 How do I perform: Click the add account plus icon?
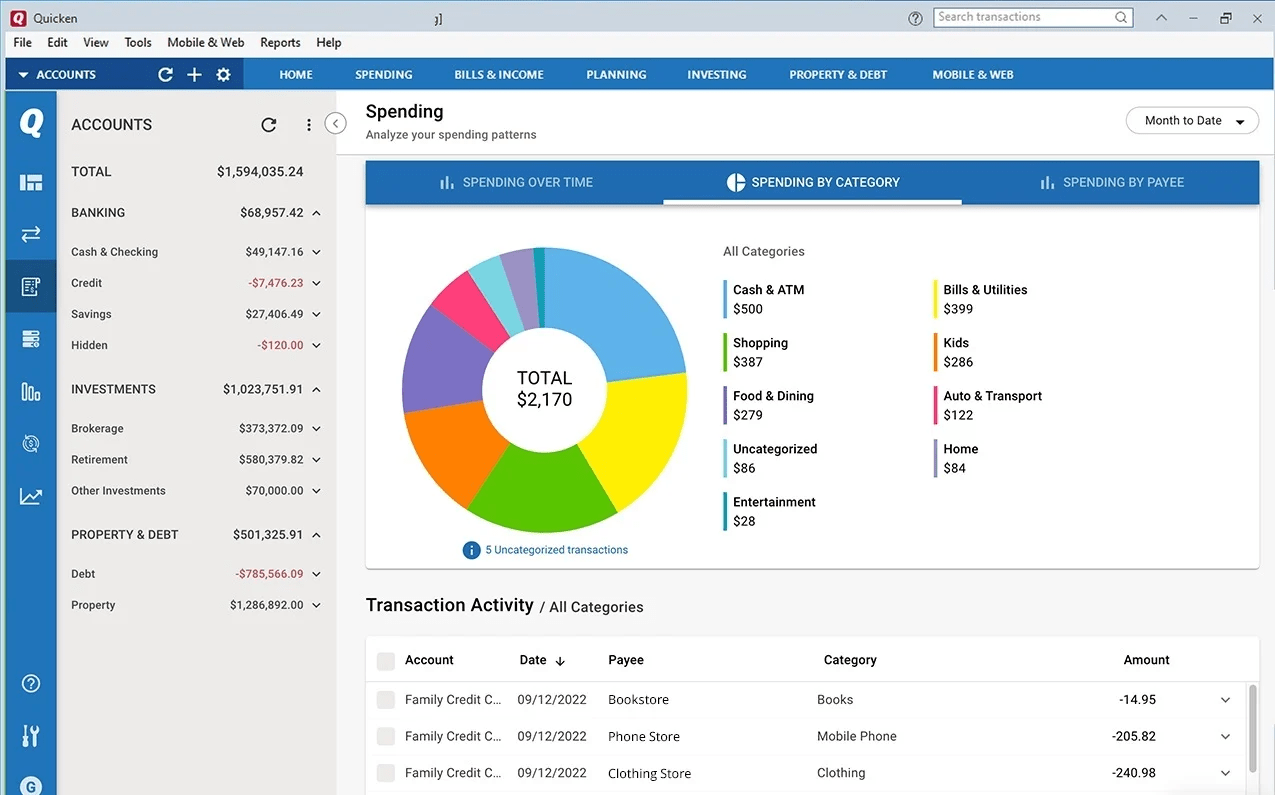(x=194, y=75)
